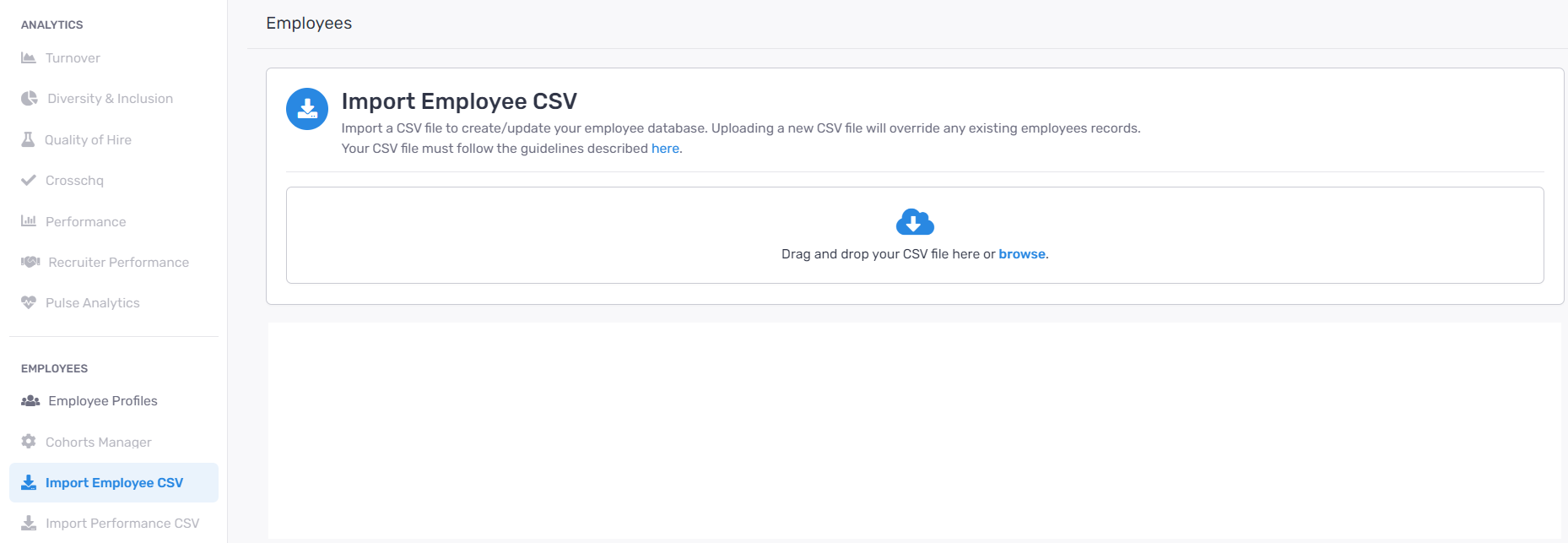Click the Employee Profiles people icon
Viewport: 1568px width, 543px height.
30,401
